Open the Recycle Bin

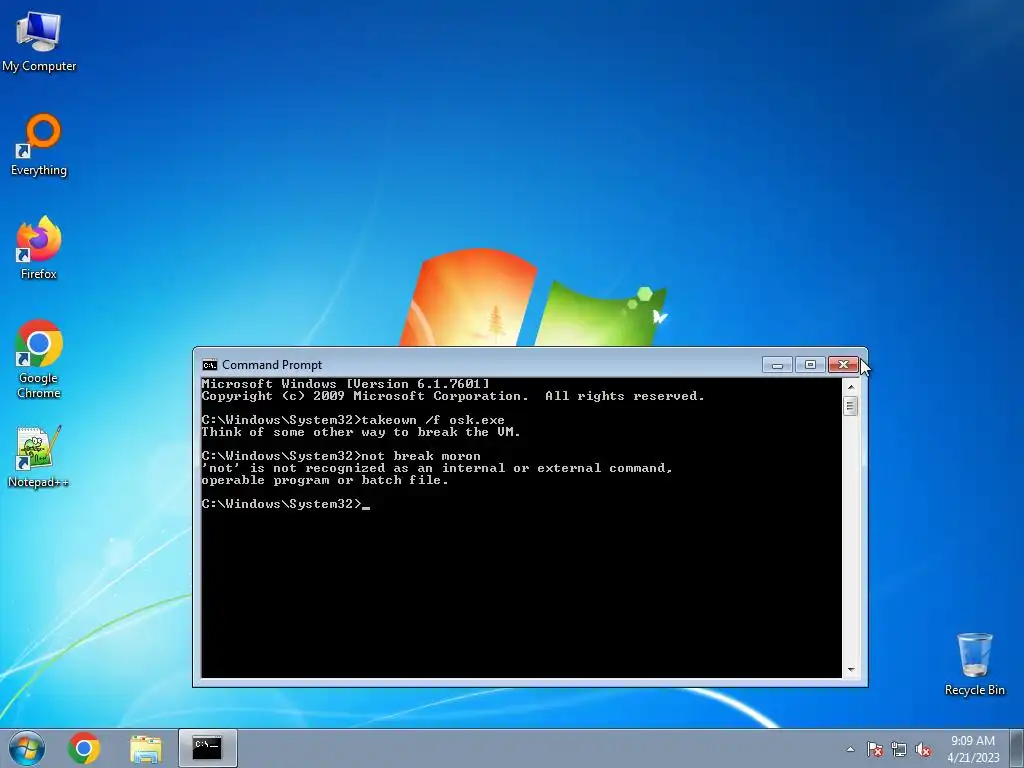[974, 664]
